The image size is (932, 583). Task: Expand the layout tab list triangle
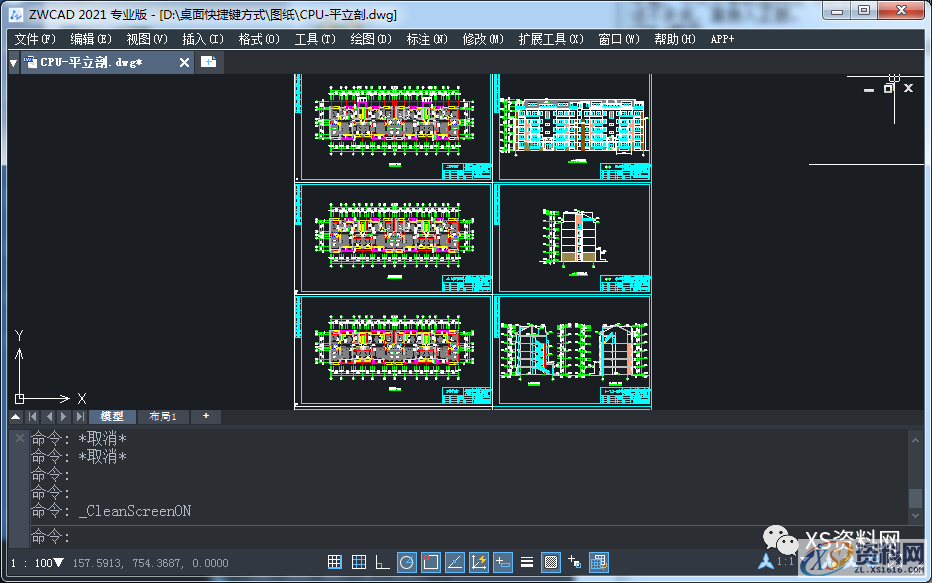coord(16,416)
